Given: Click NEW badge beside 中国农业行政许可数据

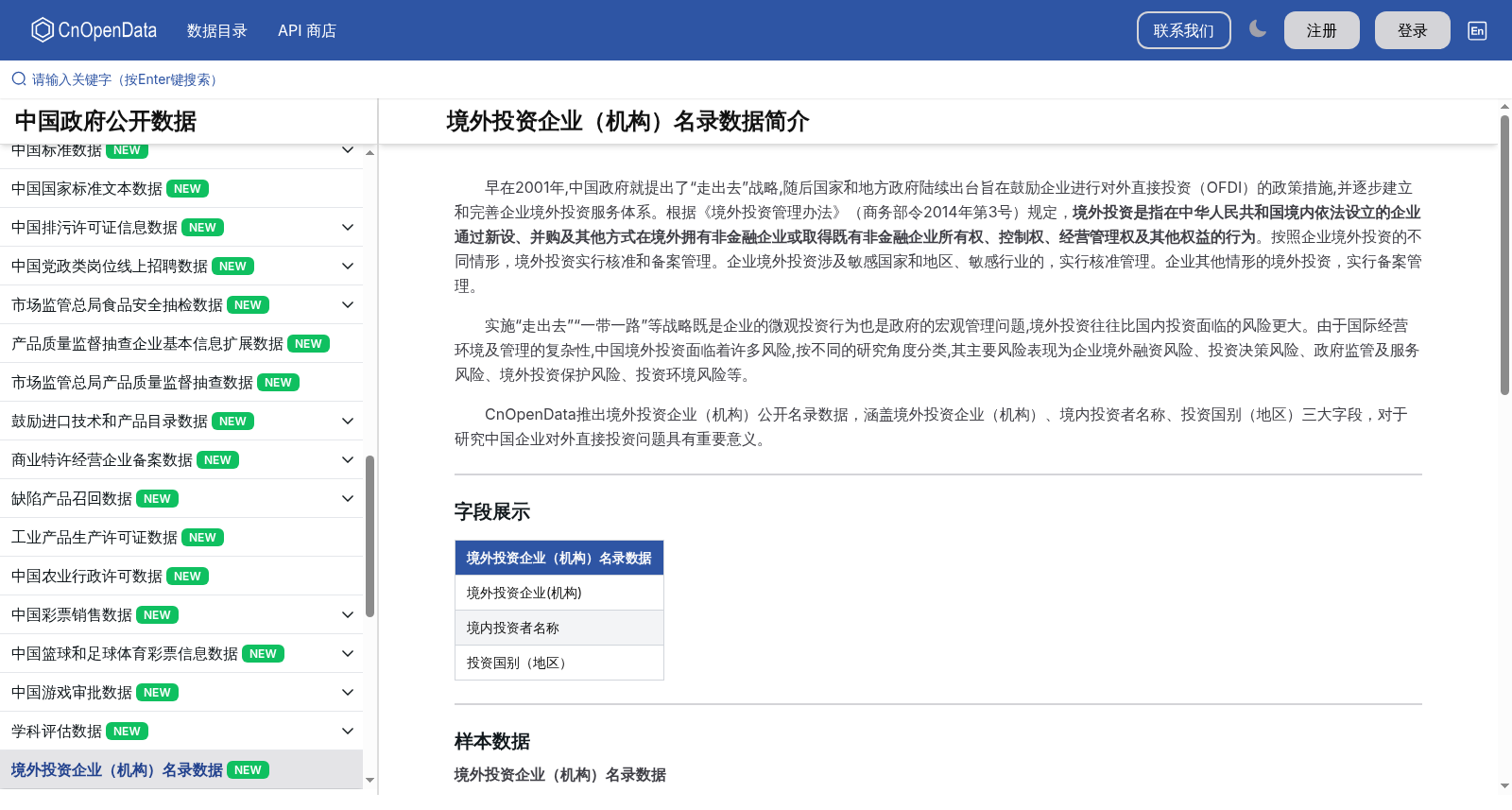Looking at the screenshot, I should coord(187,577).
